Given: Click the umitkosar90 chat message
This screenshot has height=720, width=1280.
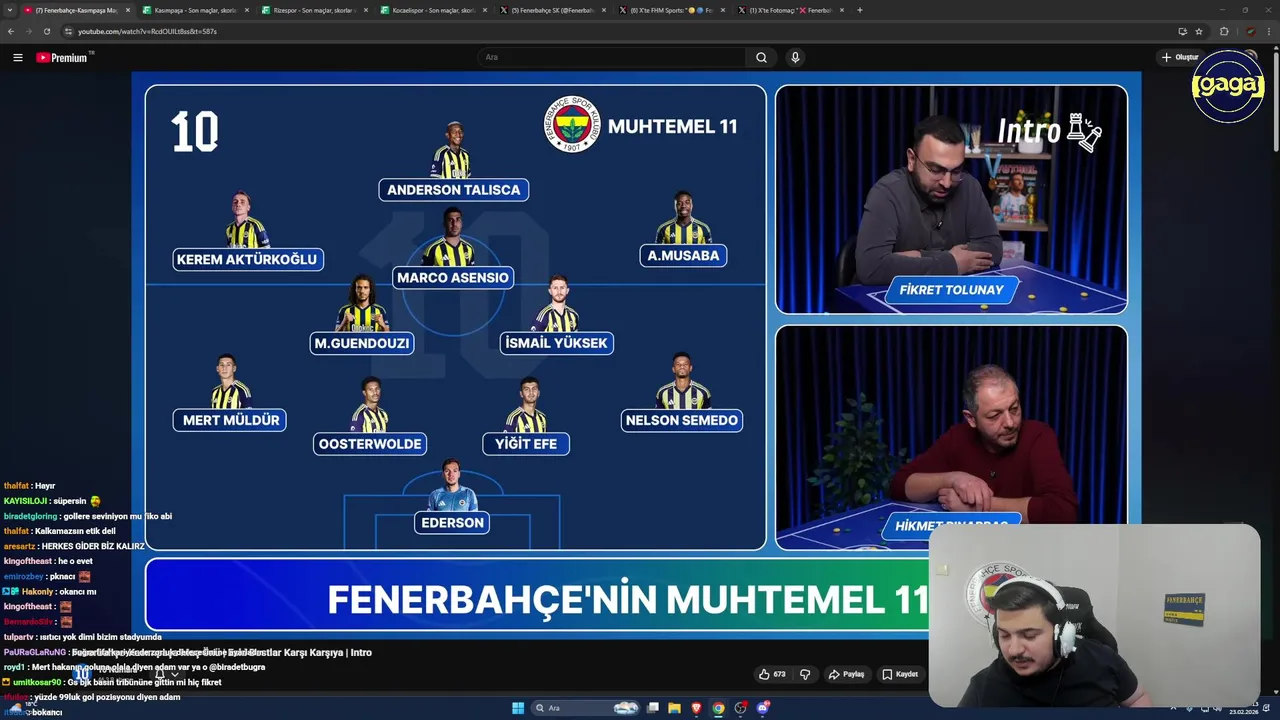Looking at the screenshot, I should pyautogui.click(x=112, y=682).
